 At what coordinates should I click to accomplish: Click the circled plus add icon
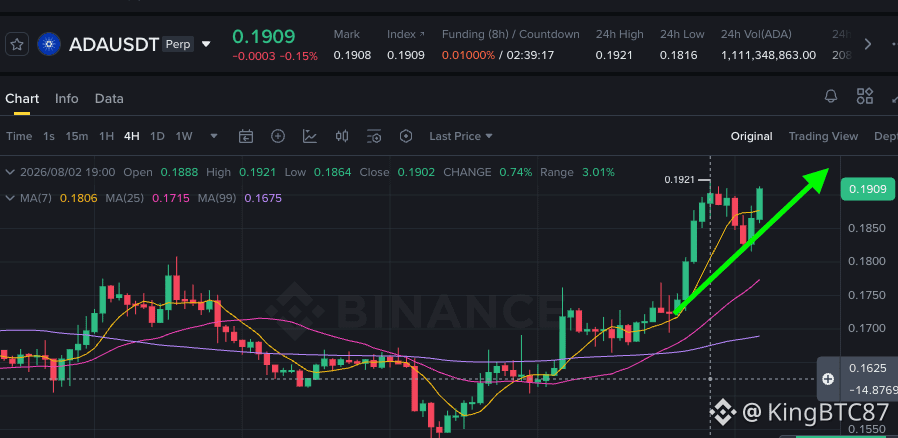click(278, 136)
